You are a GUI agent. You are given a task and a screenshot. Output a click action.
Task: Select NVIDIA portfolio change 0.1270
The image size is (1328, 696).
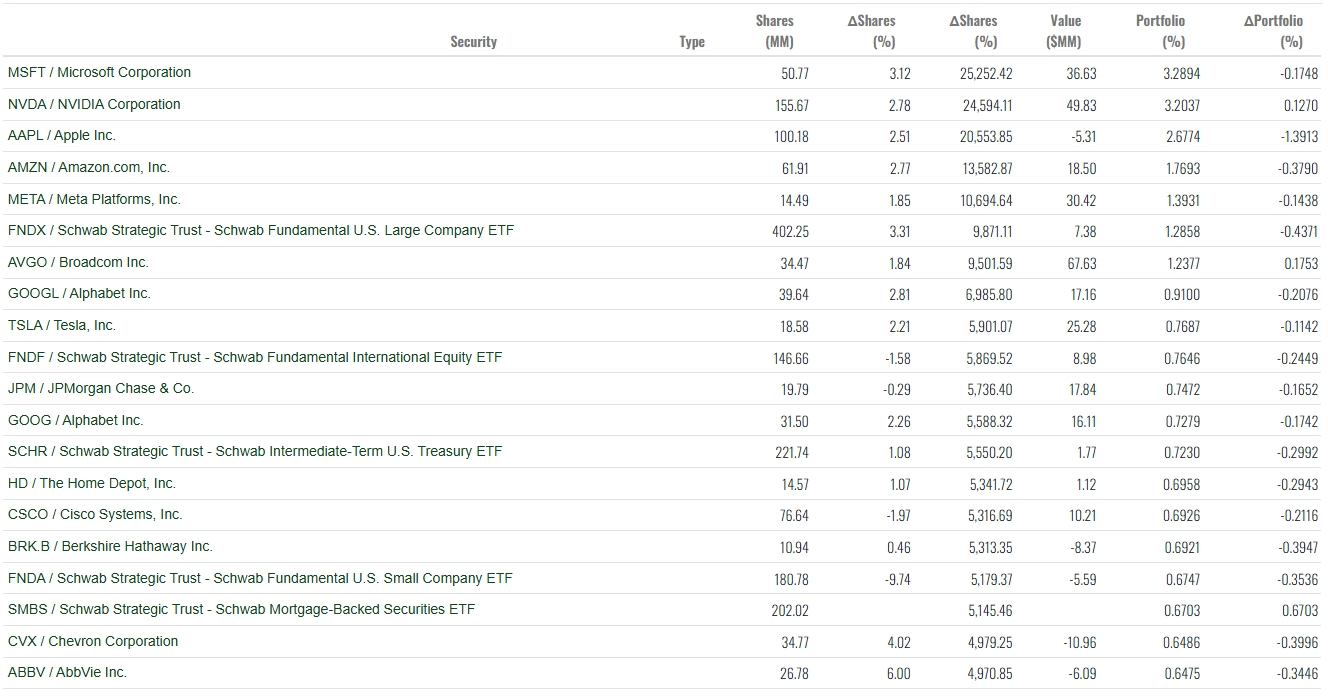tap(1301, 105)
